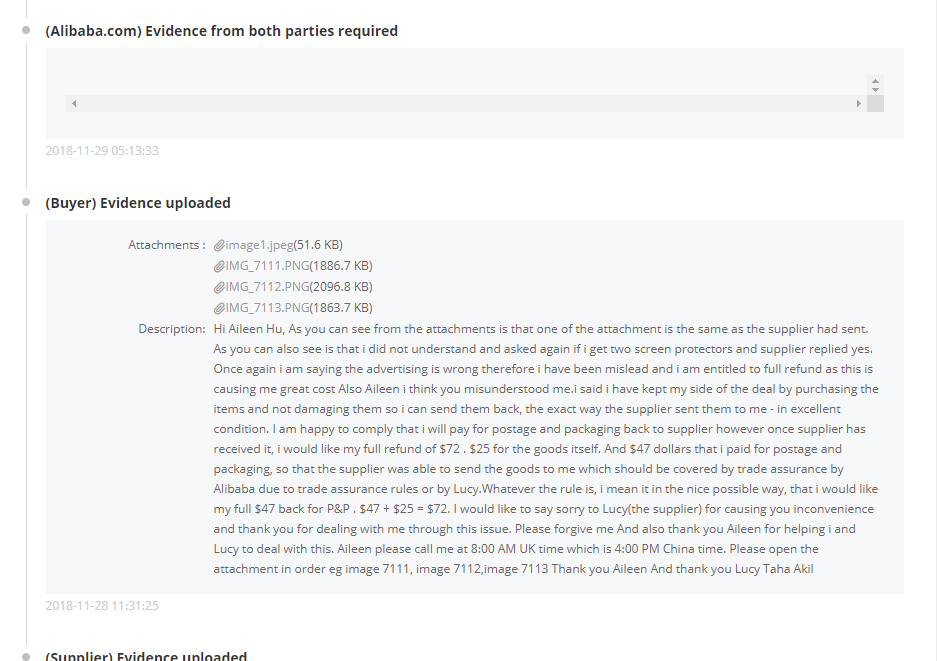Click the buyer's description text starting "Hi Aileen Hu"
Viewport: 937px width, 661px height.
click(546, 449)
